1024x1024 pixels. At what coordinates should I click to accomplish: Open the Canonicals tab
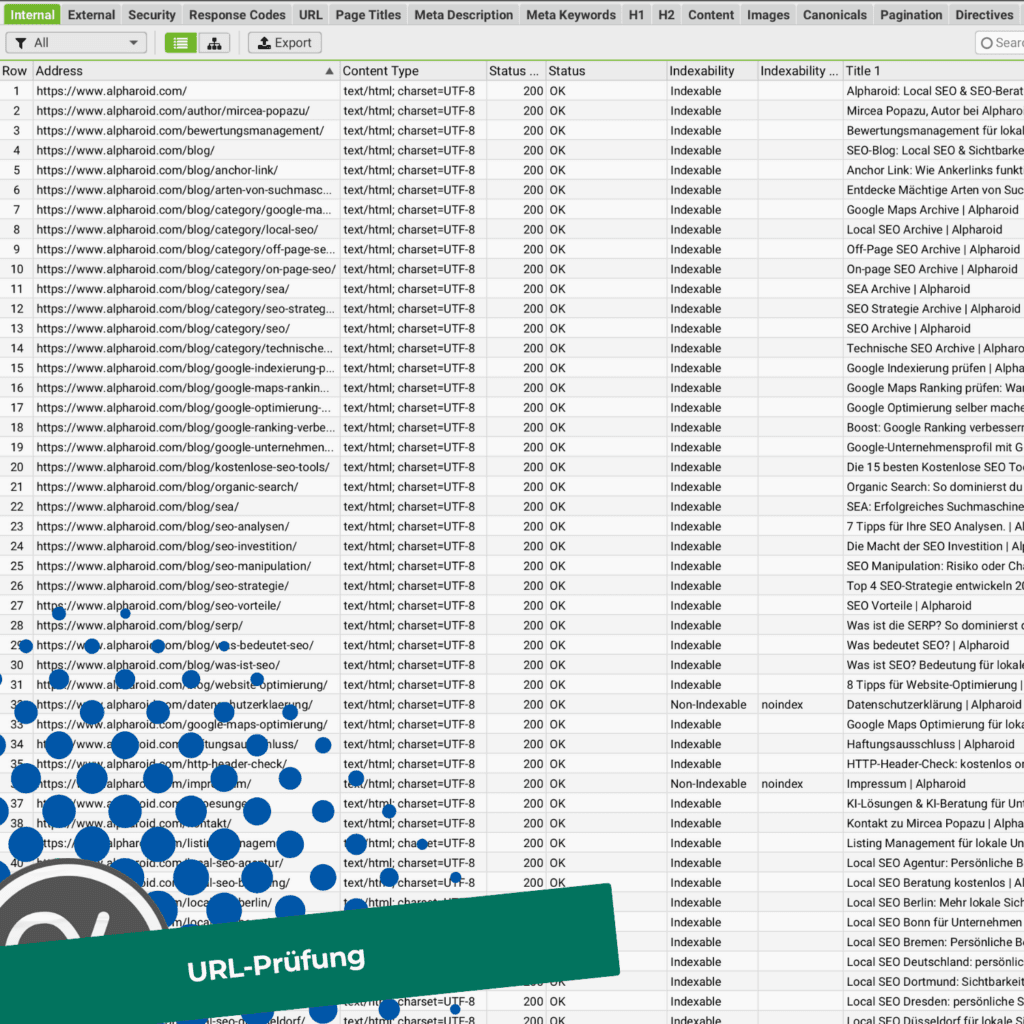[x=835, y=14]
